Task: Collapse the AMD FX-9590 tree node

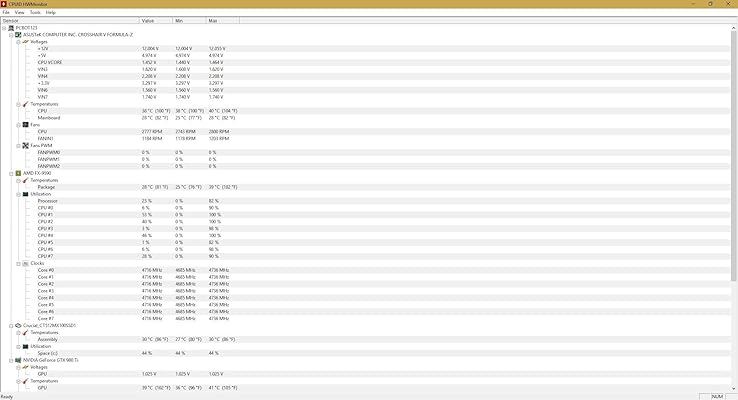Action: tap(11, 173)
